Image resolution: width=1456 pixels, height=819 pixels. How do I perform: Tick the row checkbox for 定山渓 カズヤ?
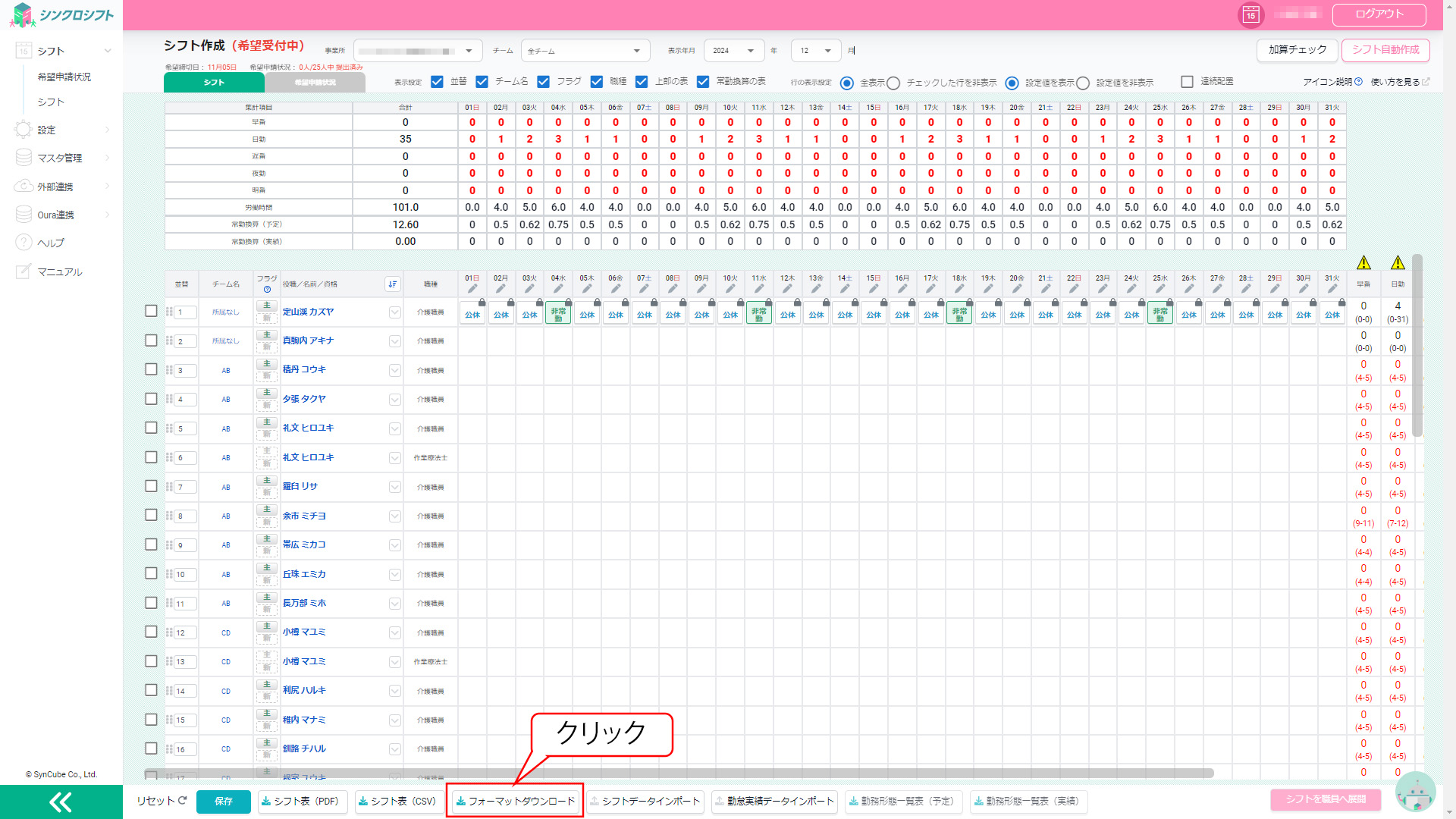pos(151,311)
